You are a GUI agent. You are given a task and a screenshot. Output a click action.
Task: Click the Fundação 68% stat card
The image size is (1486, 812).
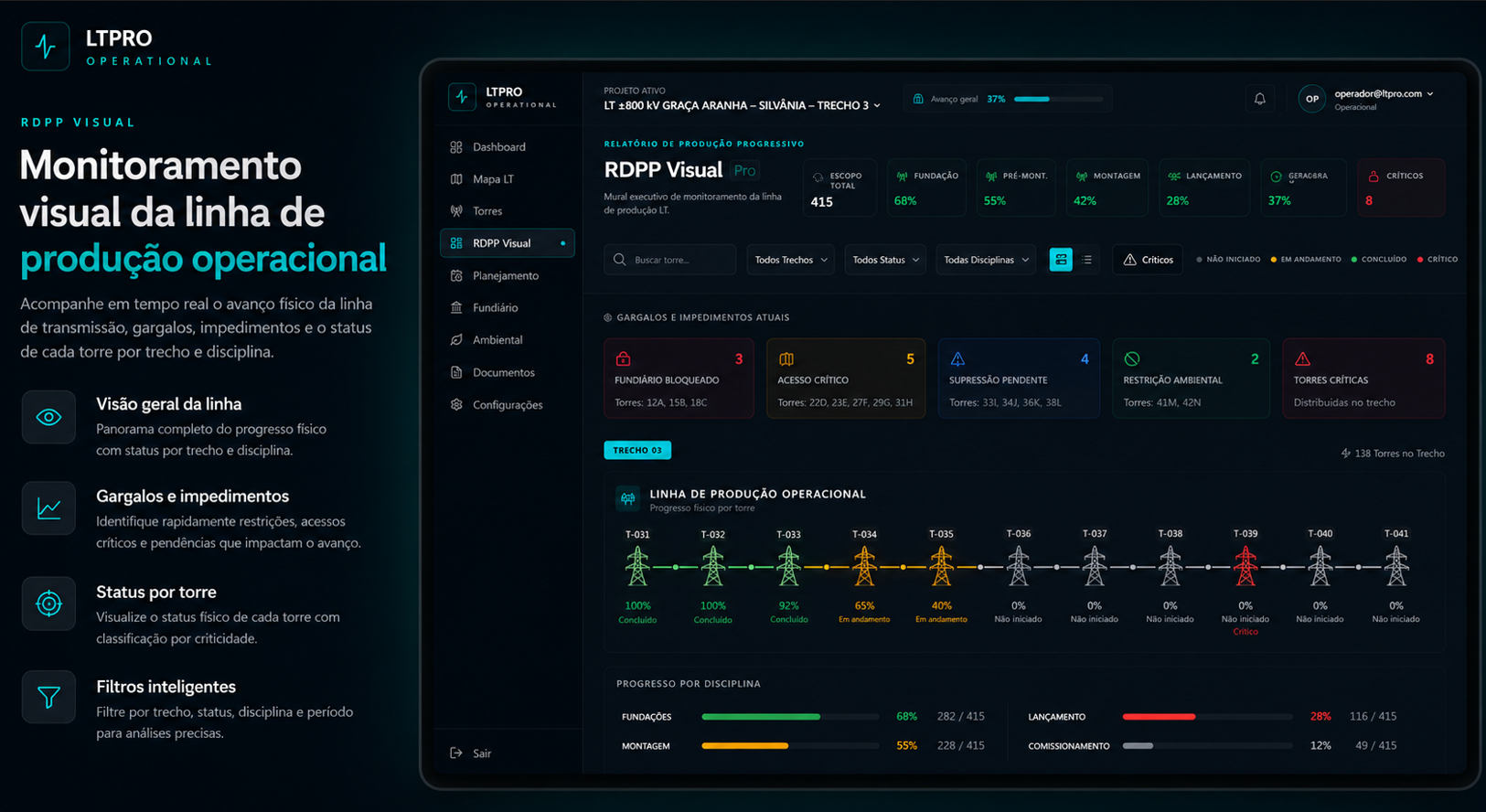click(926, 187)
